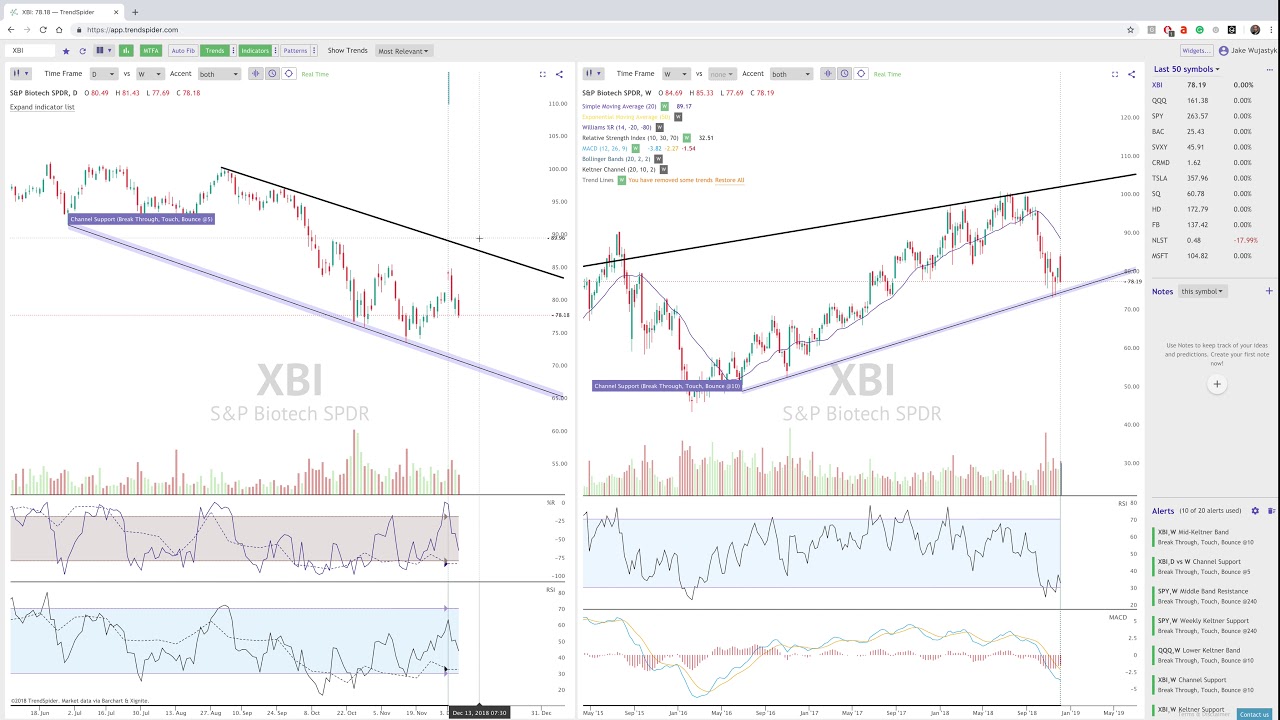The height and width of the screenshot is (720, 1280).
Task: Open the Last 50 symbols dropdown
Action: 1187,69
